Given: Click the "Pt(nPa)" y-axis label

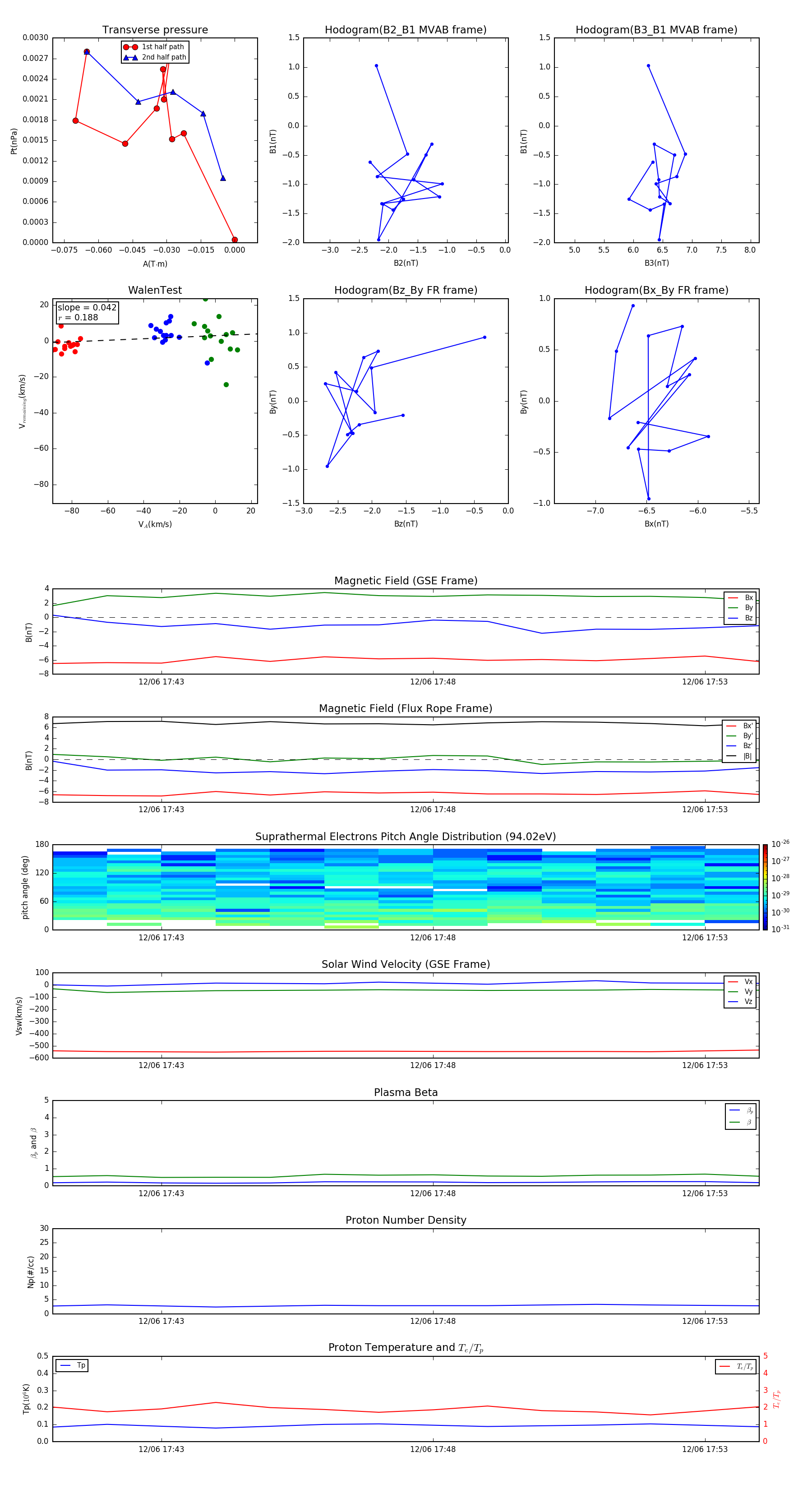Looking at the screenshot, I should click(x=14, y=140).
